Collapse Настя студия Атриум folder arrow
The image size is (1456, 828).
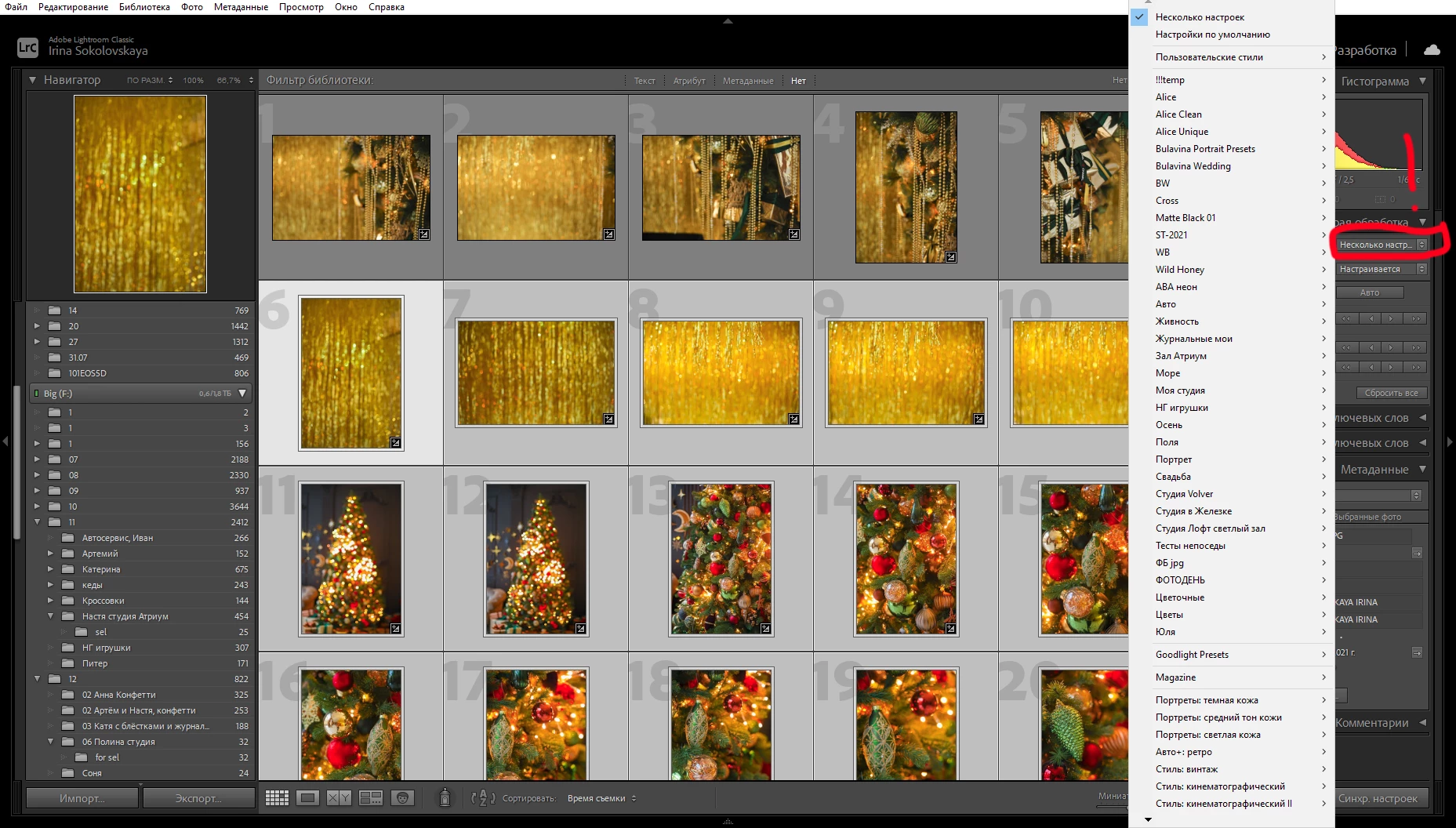click(50, 616)
